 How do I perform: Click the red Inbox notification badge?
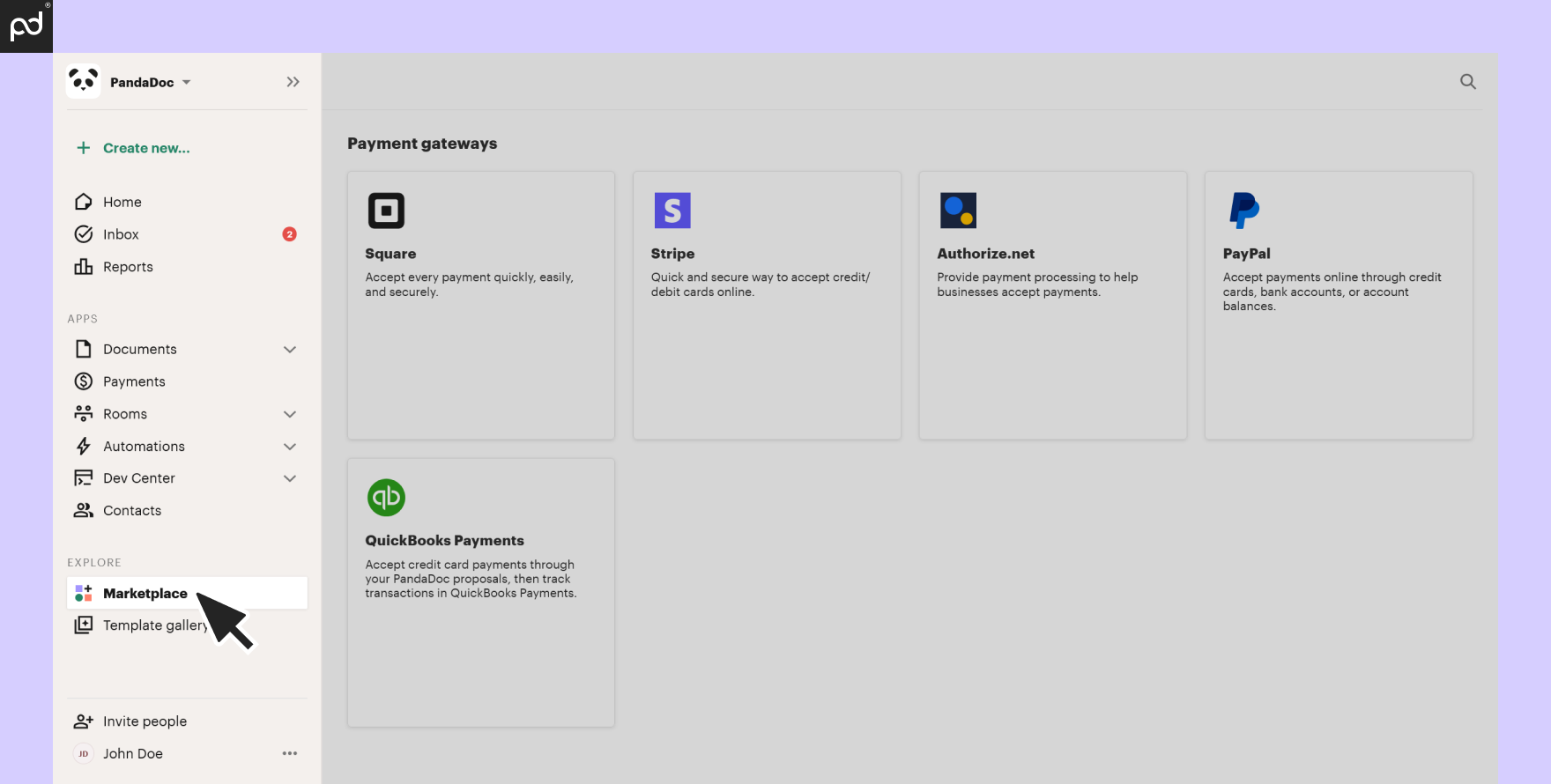pos(289,234)
